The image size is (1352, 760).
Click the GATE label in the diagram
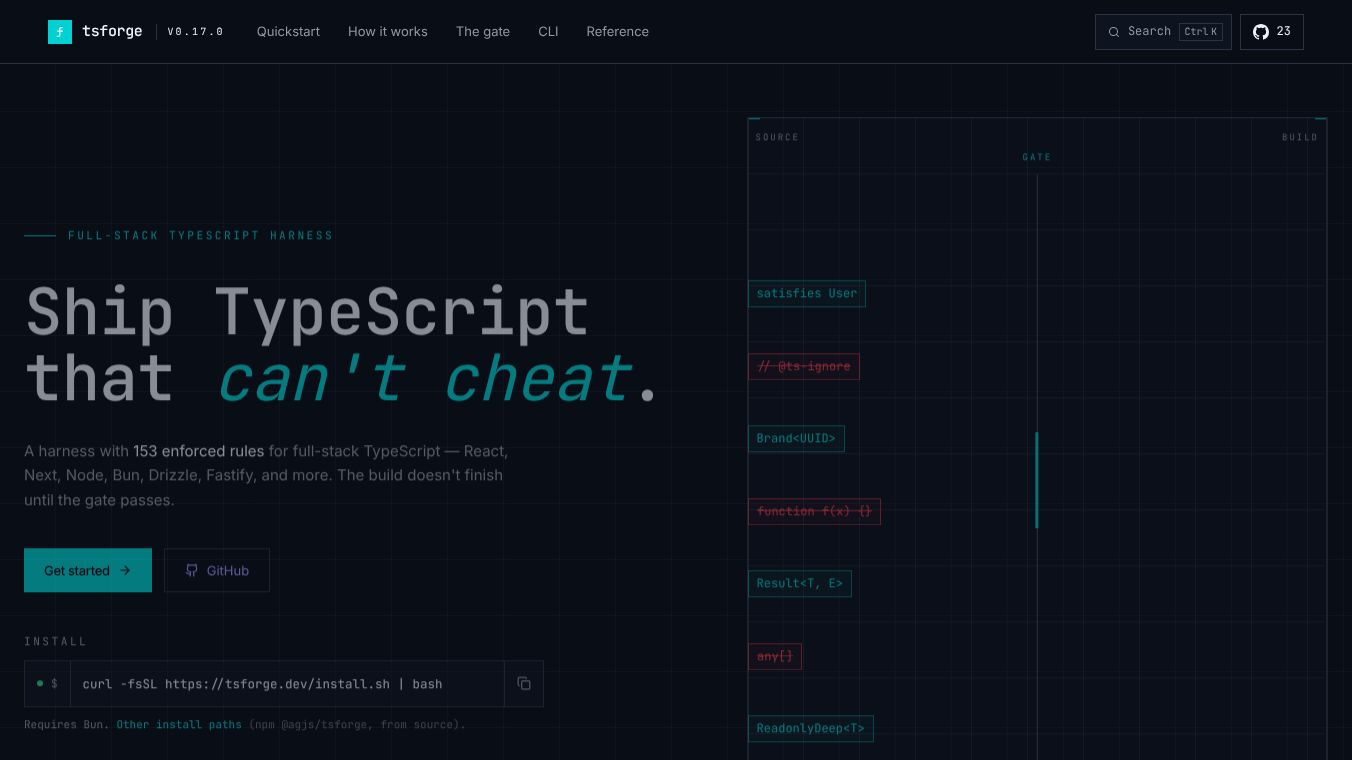[x=1037, y=157]
